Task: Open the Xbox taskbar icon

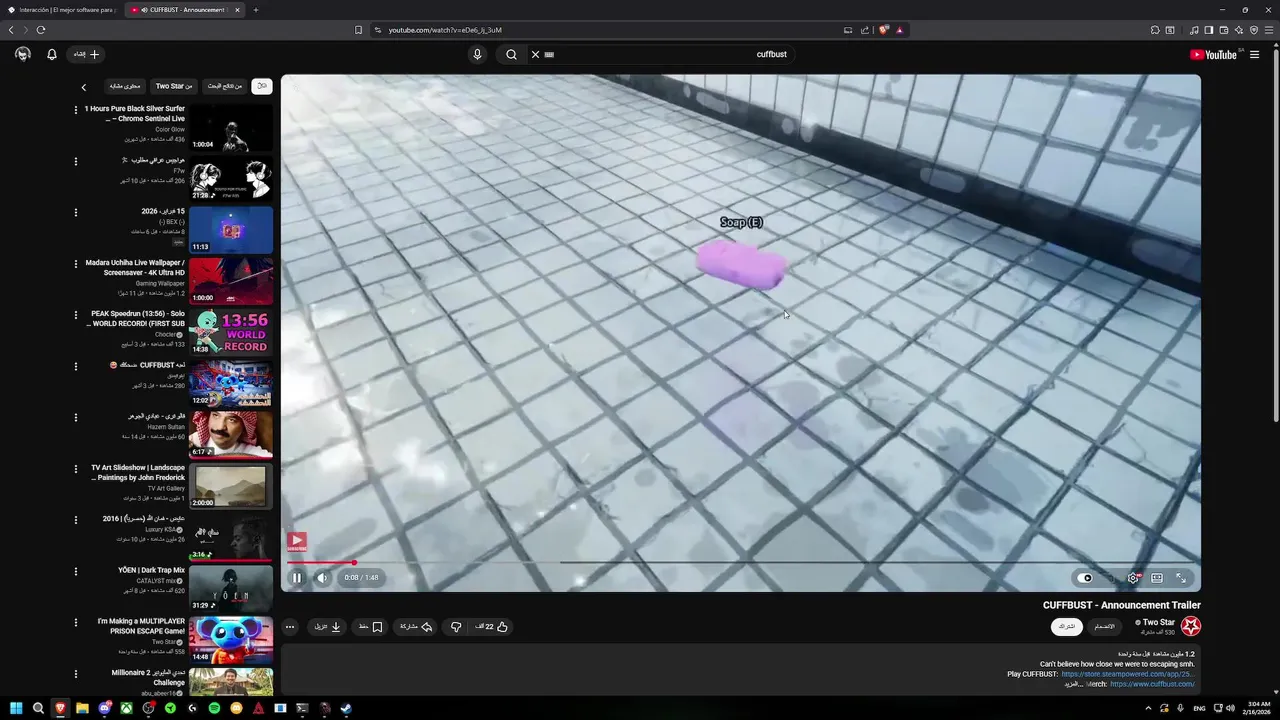Action: point(126,708)
